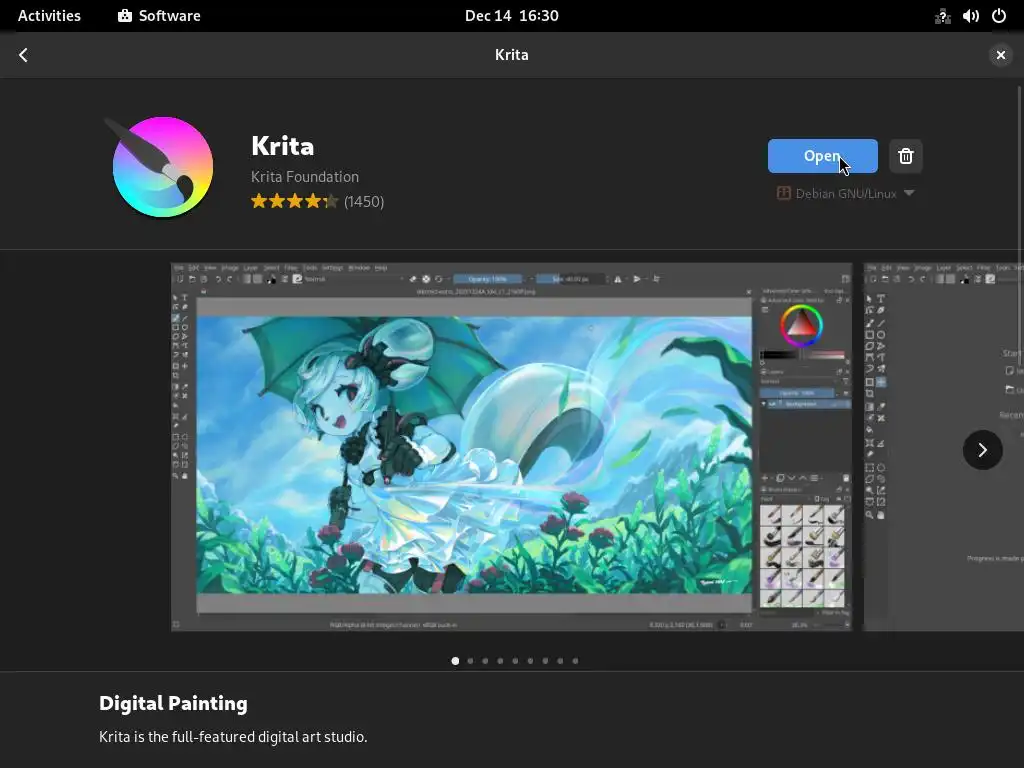1024x768 pixels.
Task: Open the Software app menu in top bar
Action: (x=159, y=16)
